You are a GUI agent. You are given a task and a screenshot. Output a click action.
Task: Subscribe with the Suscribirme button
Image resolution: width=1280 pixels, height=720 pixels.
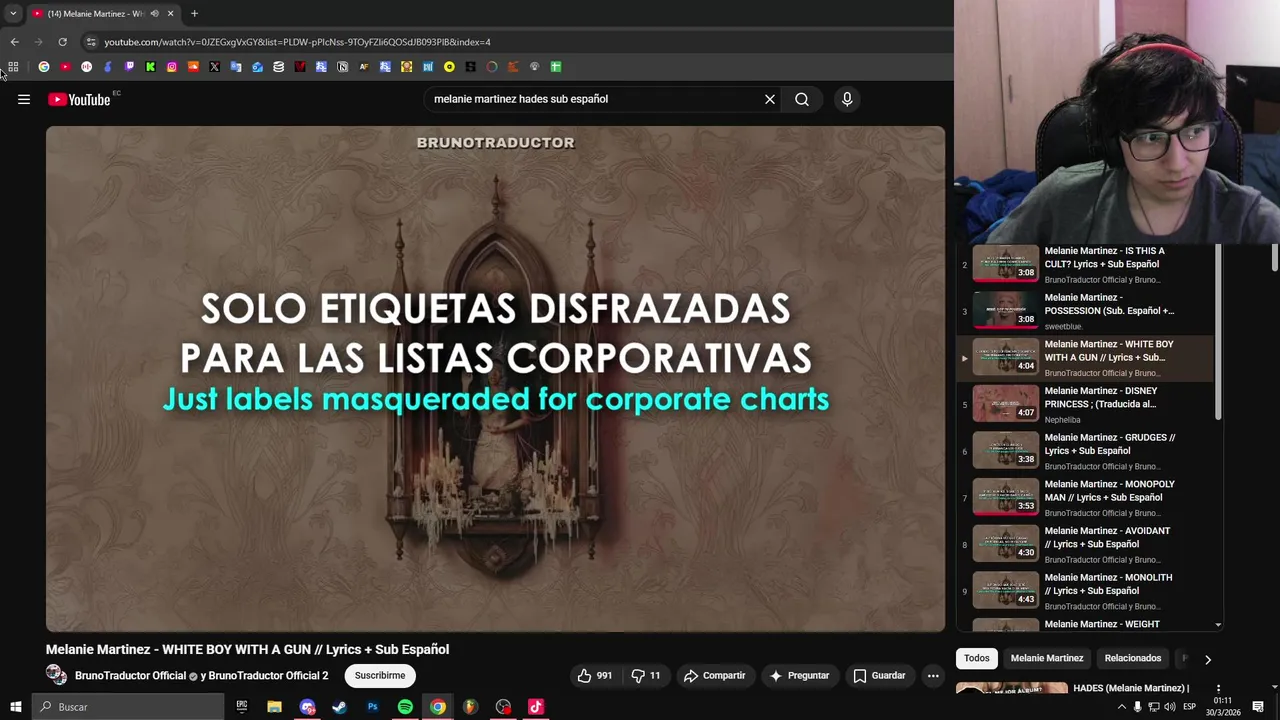[380, 676]
